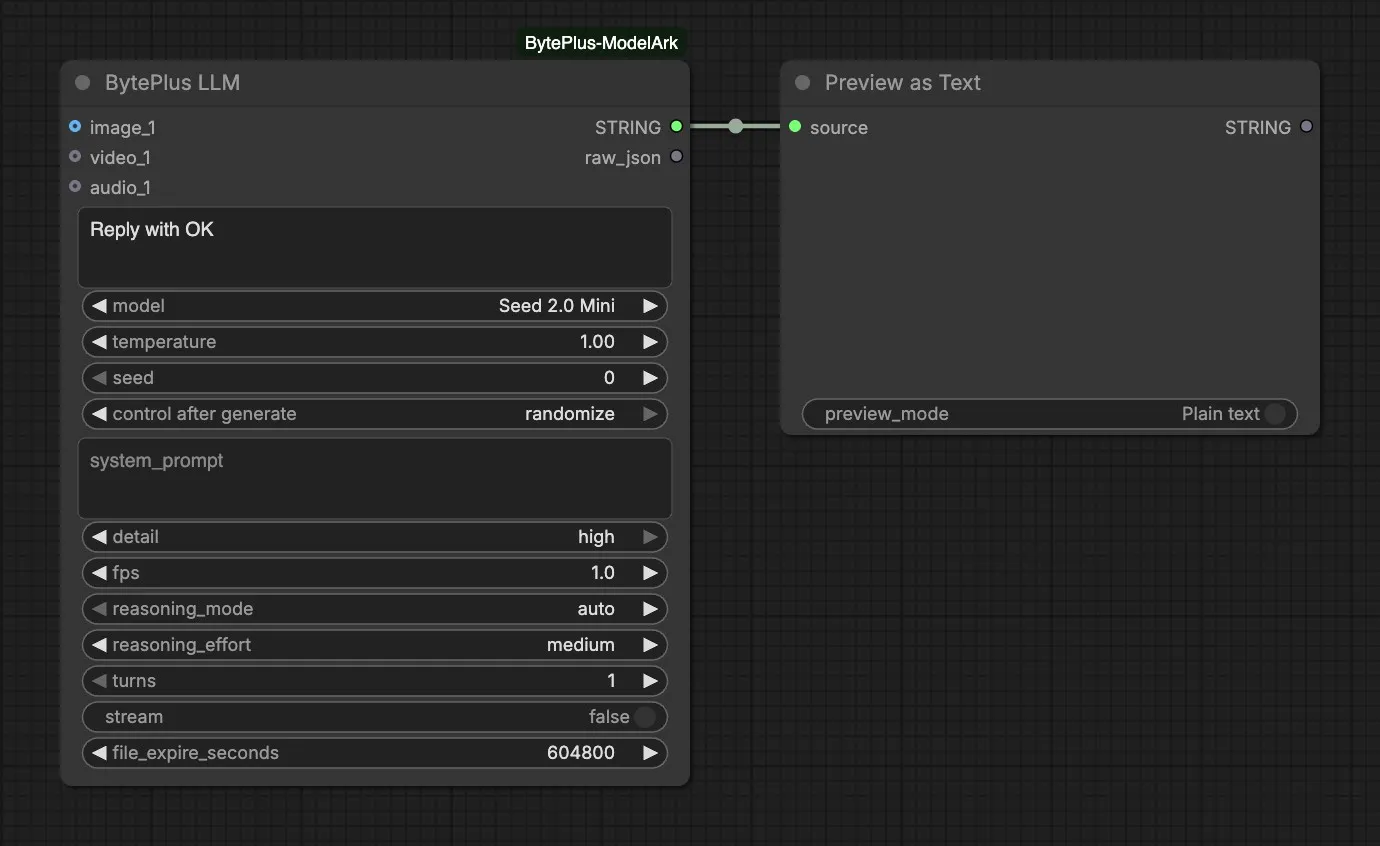Open the model Seed 2.0 Mini combo
Image resolution: width=1380 pixels, height=846 pixels.
coord(374,306)
